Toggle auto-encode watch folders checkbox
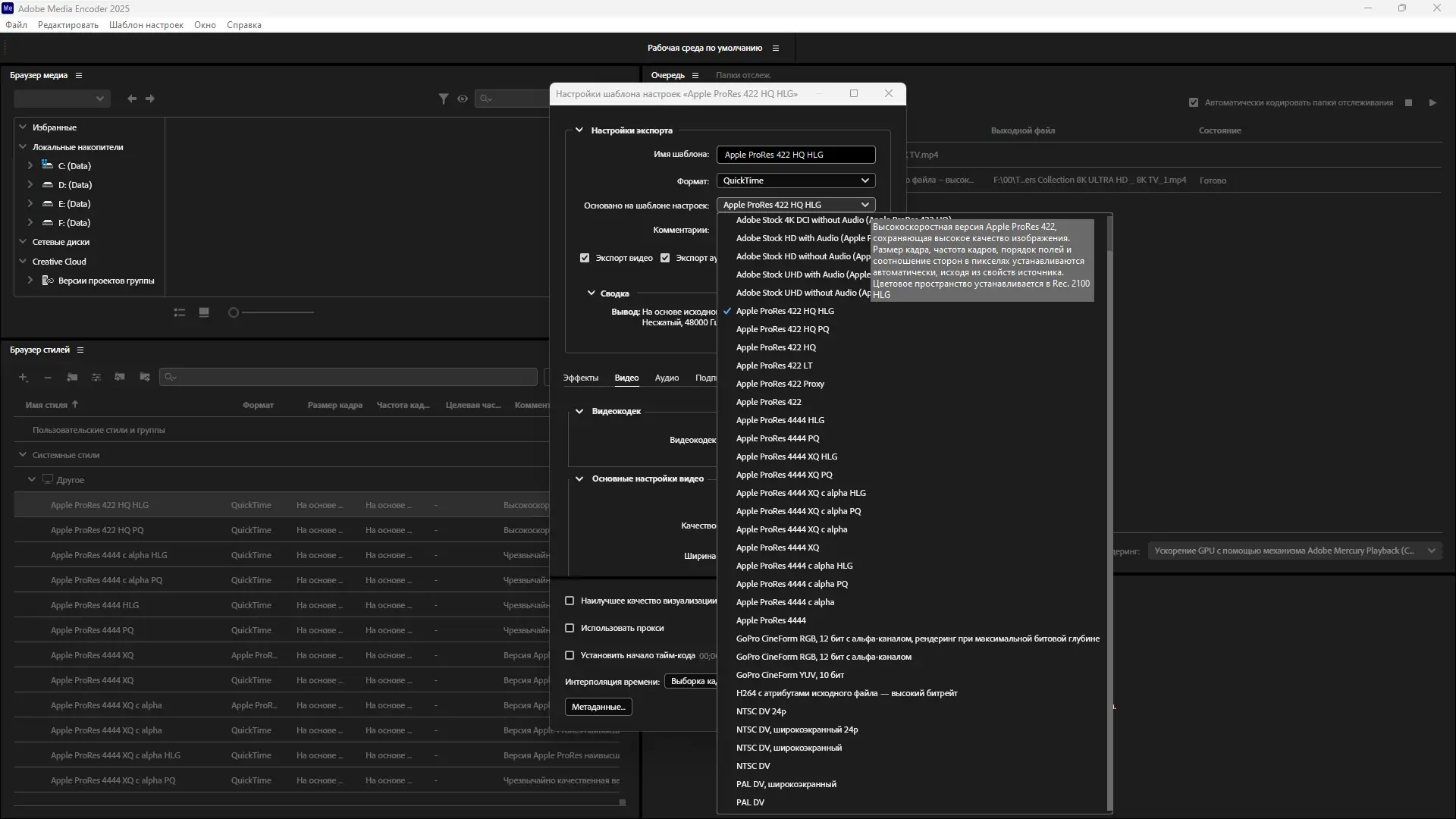This screenshot has height=819, width=1456. (x=1194, y=102)
